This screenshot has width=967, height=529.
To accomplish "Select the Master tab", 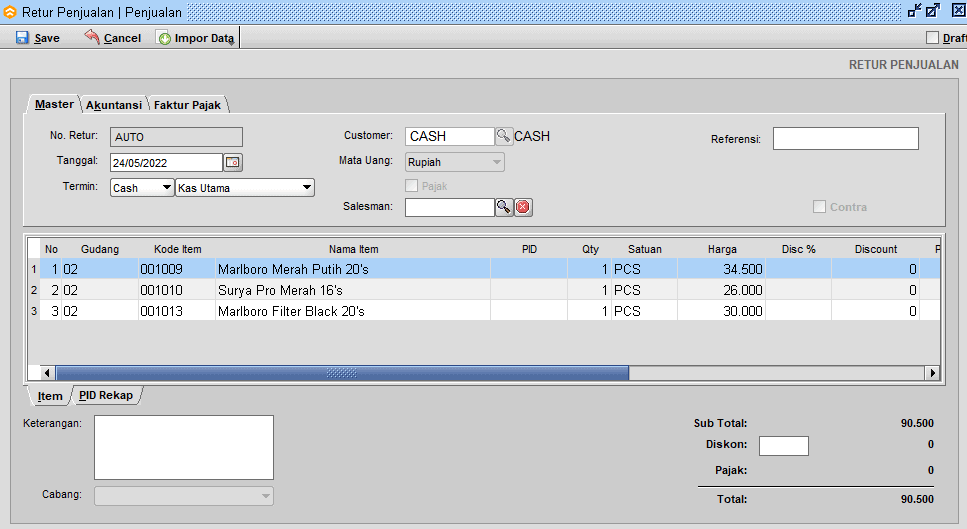I will (54, 104).
